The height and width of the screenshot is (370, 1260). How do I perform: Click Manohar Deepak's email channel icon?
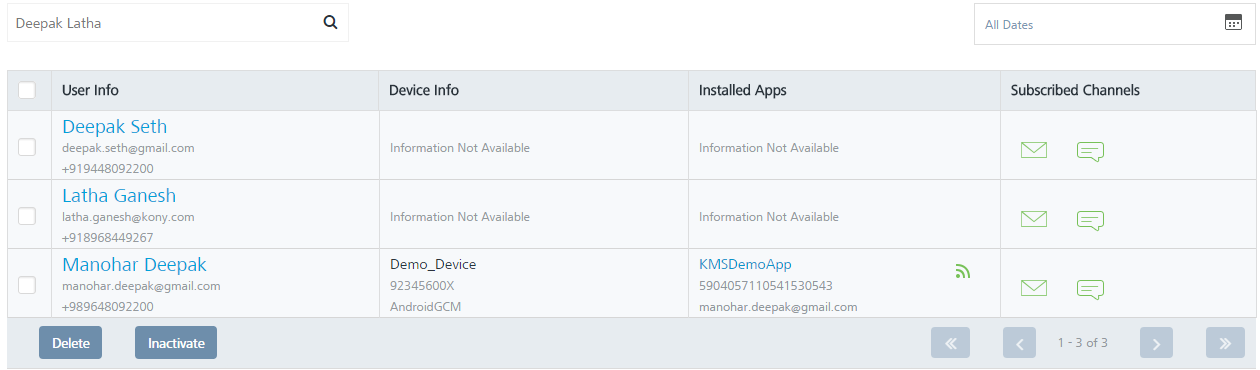coord(1034,288)
